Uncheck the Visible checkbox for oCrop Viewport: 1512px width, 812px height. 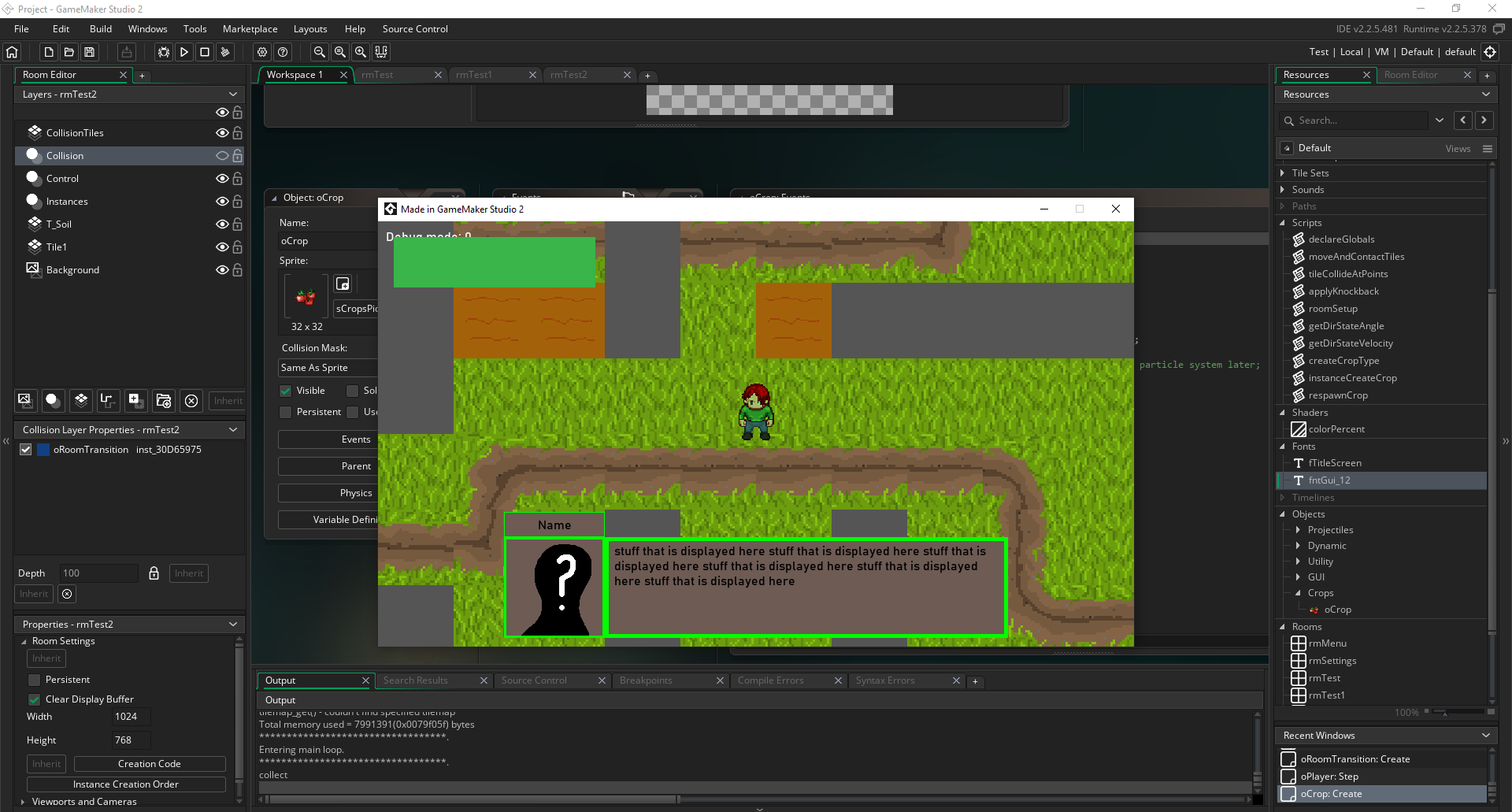286,391
